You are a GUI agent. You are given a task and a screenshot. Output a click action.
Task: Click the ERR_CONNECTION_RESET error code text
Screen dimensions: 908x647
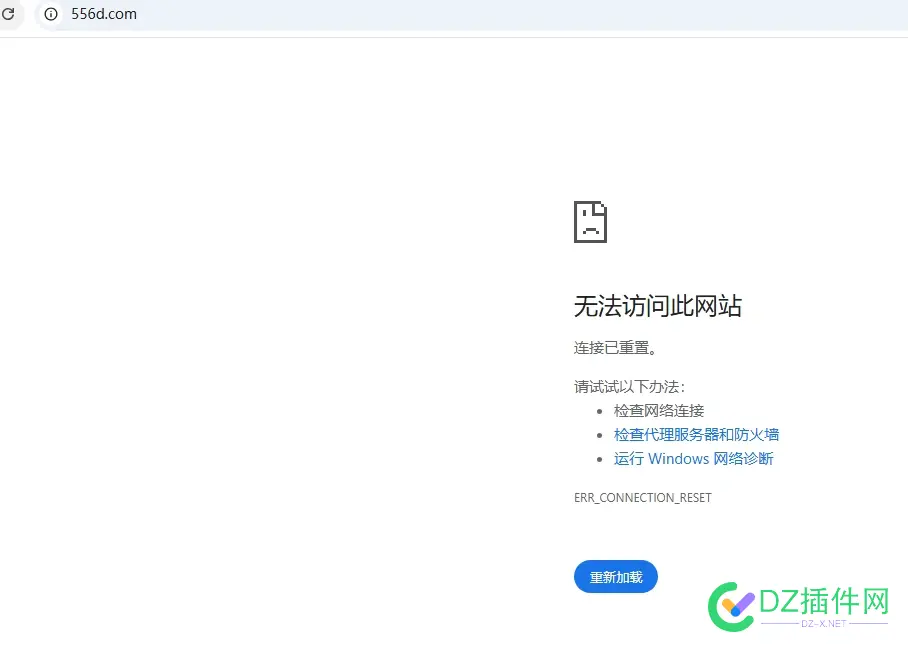coord(643,497)
